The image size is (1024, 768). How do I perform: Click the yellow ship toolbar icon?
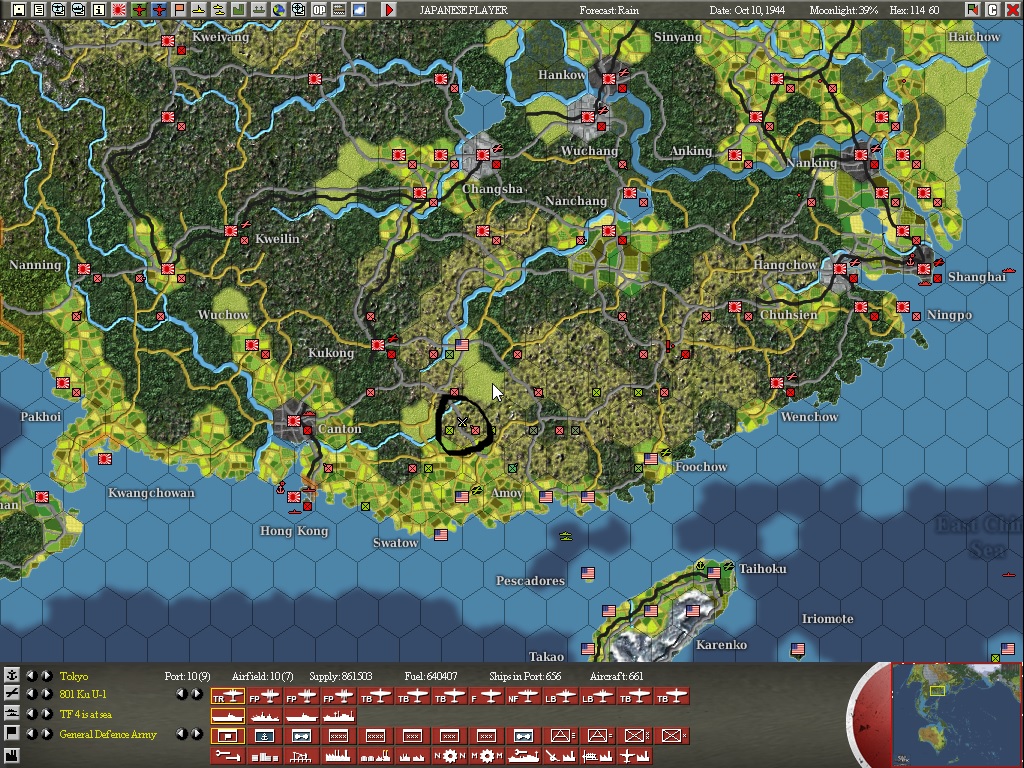[x=219, y=10]
